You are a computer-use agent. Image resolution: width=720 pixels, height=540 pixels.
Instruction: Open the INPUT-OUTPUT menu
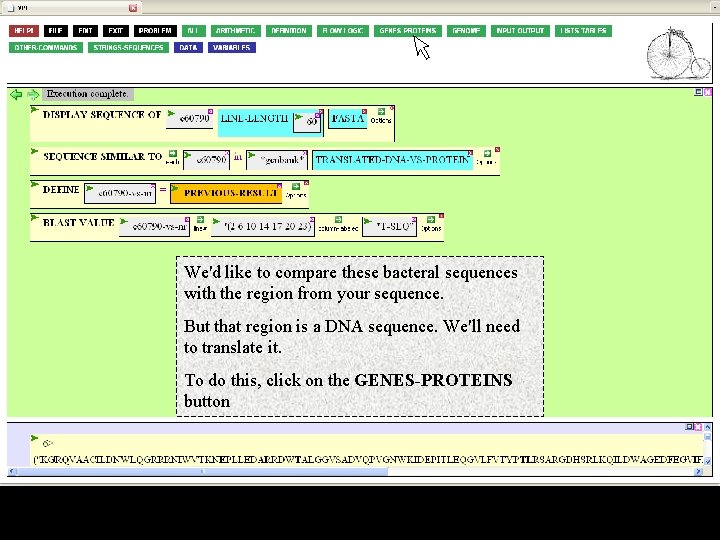tap(520, 31)
